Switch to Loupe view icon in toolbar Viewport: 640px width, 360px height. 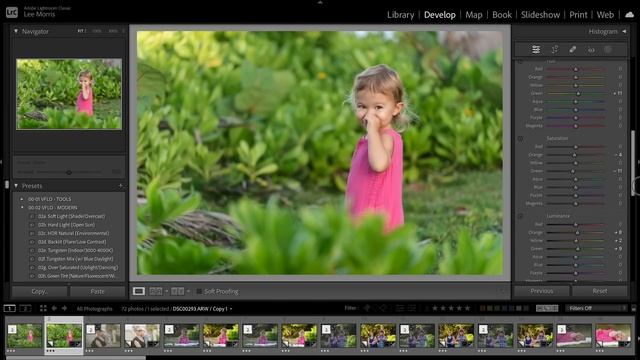(x=139, y=291)
